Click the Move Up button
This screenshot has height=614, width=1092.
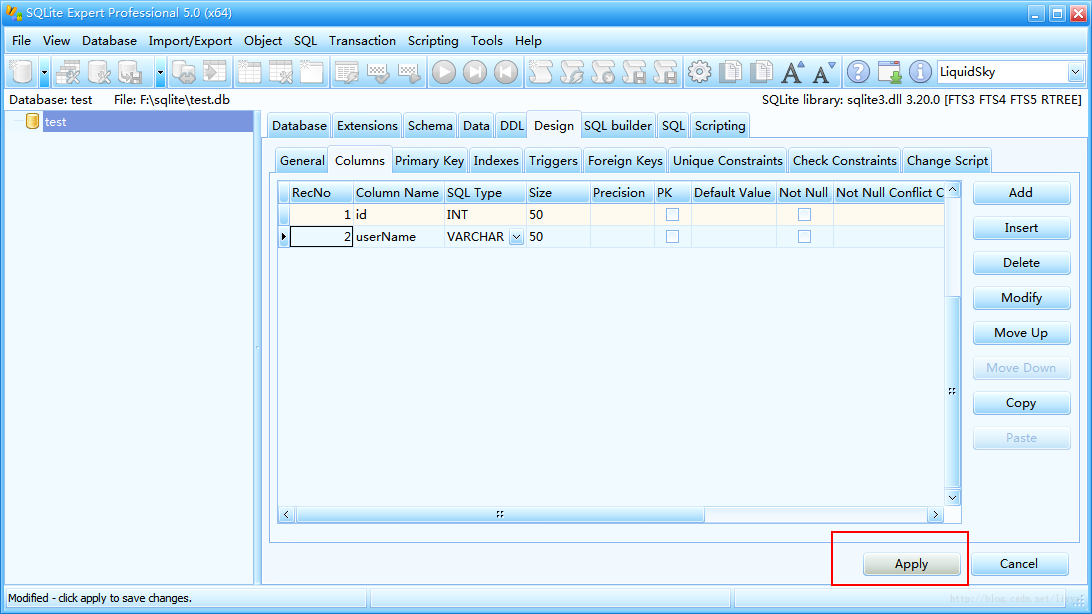pos(1021,333)
